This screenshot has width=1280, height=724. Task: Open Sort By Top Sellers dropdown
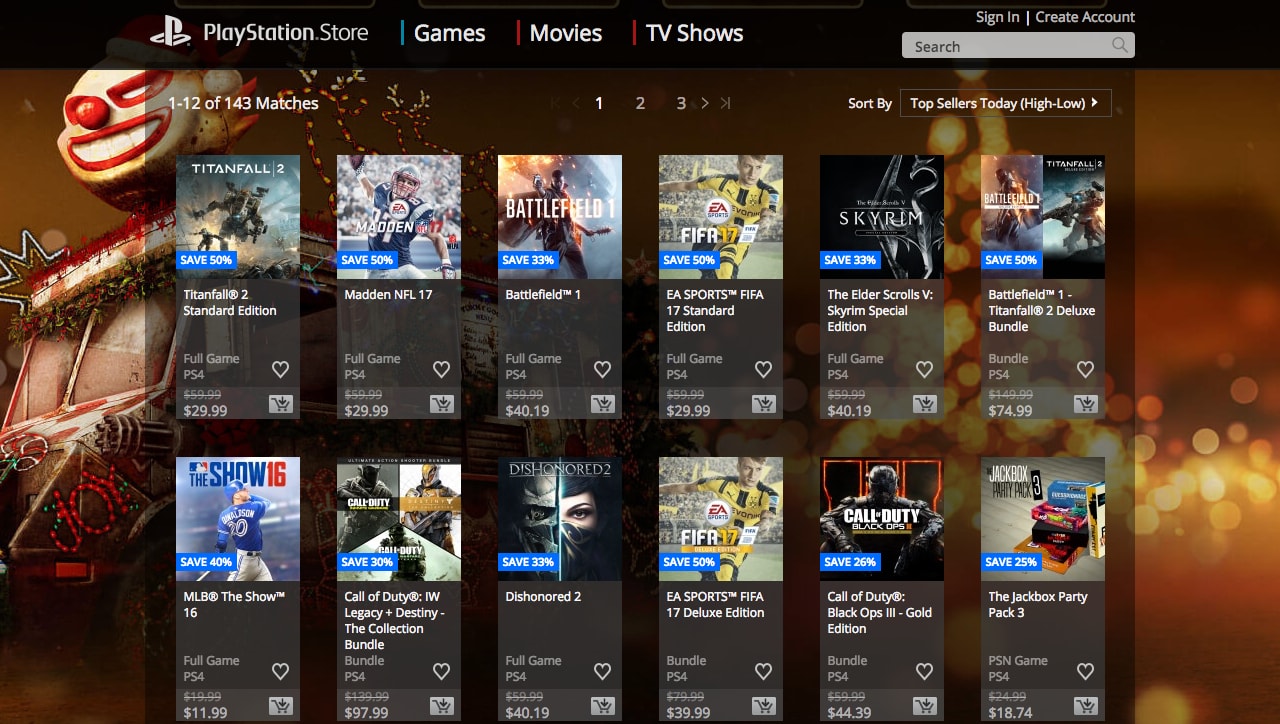1005,103
